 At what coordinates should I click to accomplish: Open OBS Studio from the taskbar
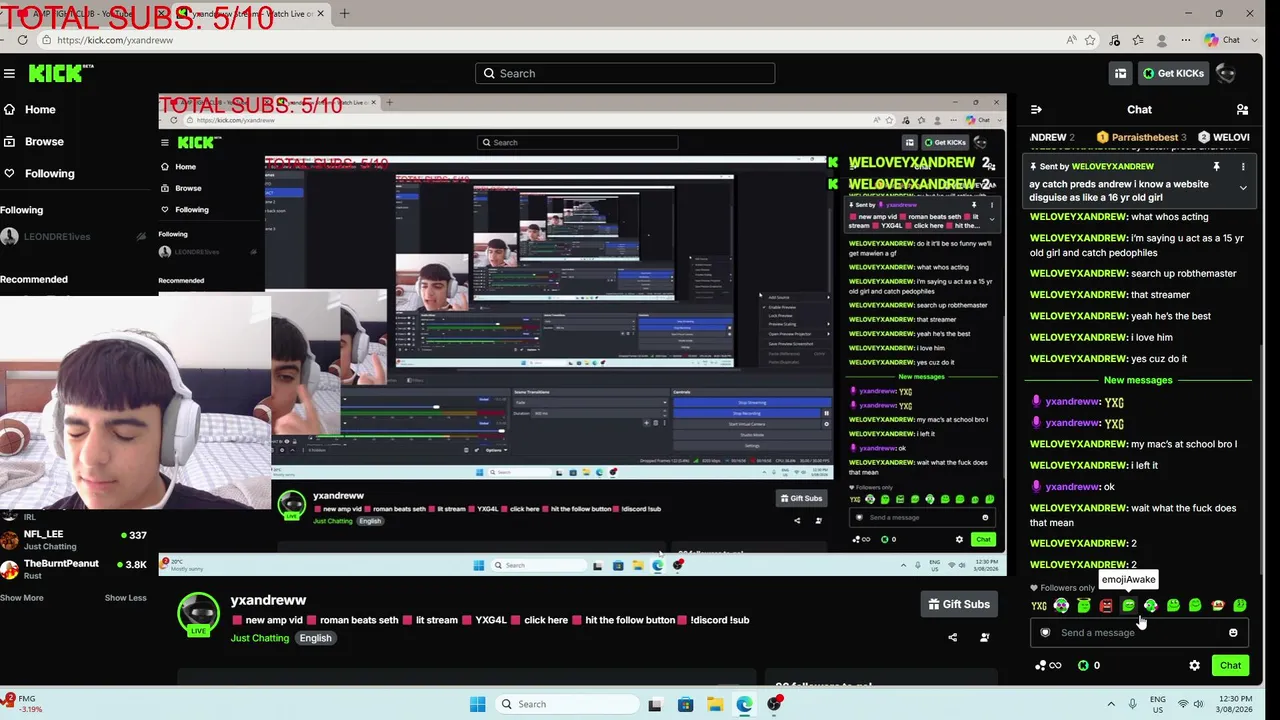774,704
